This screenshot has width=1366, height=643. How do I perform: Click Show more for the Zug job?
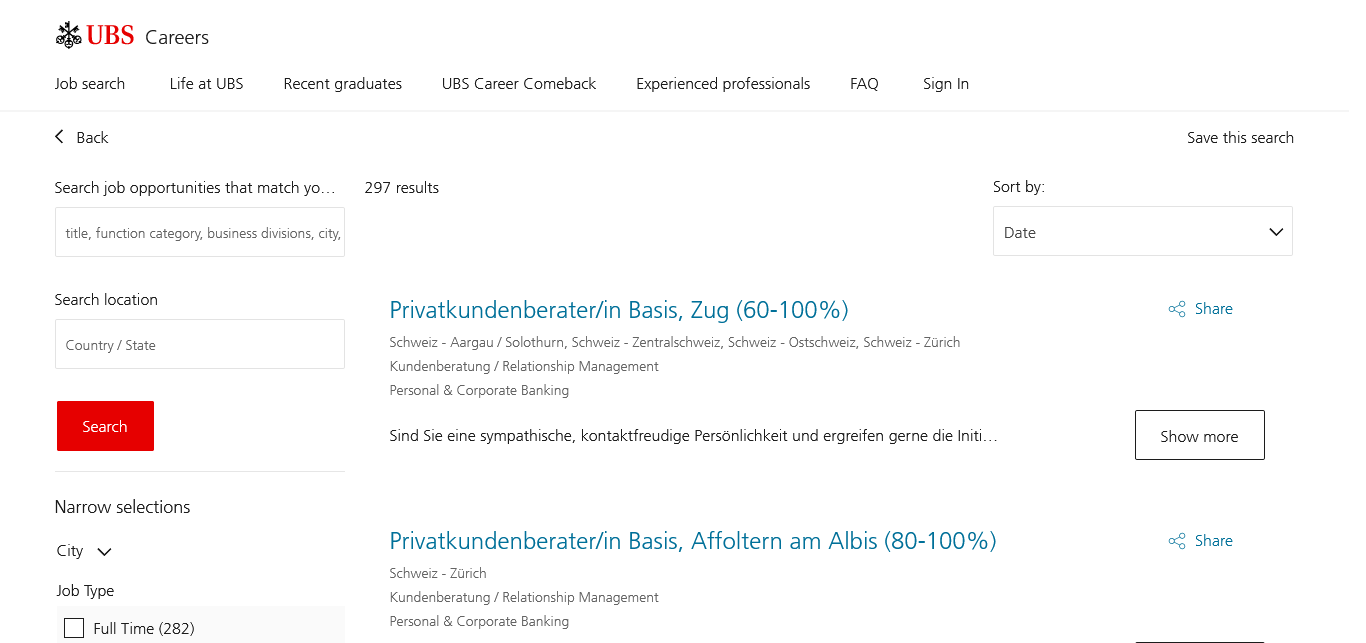[x=1199, y=436]
